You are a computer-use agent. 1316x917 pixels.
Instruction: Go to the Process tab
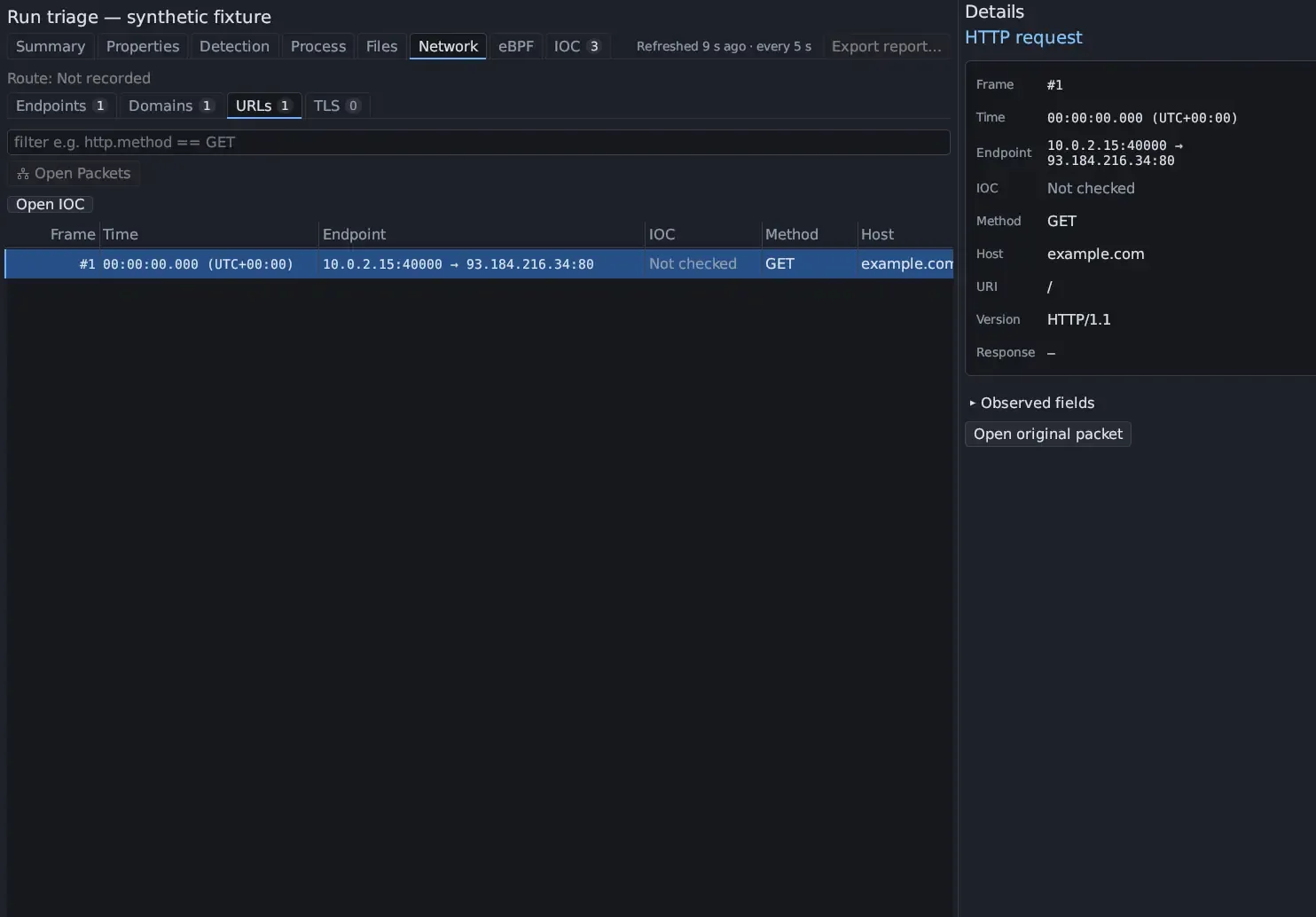tap(318, 46)
